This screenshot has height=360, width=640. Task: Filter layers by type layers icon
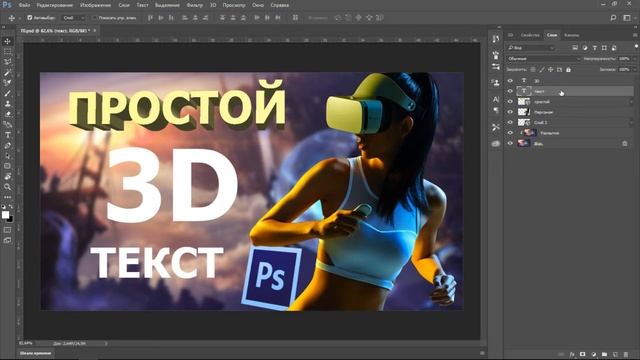coord(595,48)
